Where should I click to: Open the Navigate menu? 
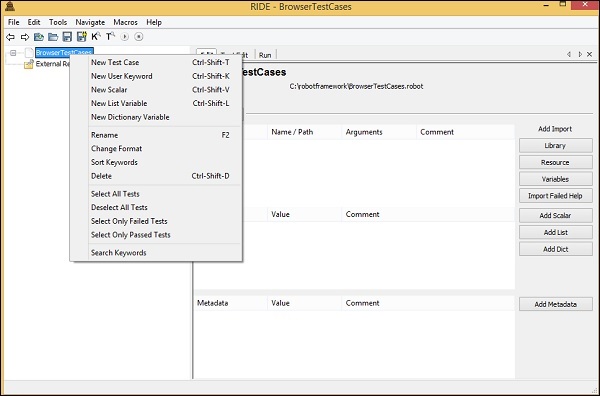(x=90, y=22)
